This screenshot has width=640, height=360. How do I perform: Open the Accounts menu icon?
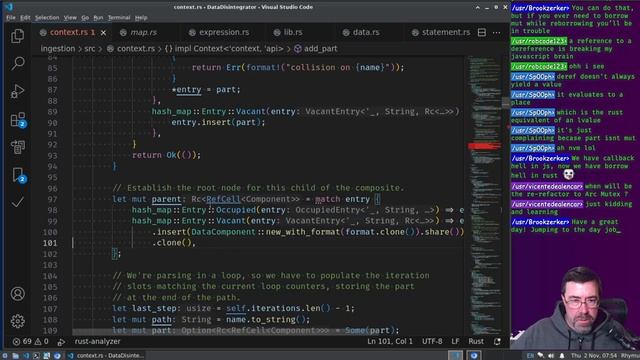18,294
